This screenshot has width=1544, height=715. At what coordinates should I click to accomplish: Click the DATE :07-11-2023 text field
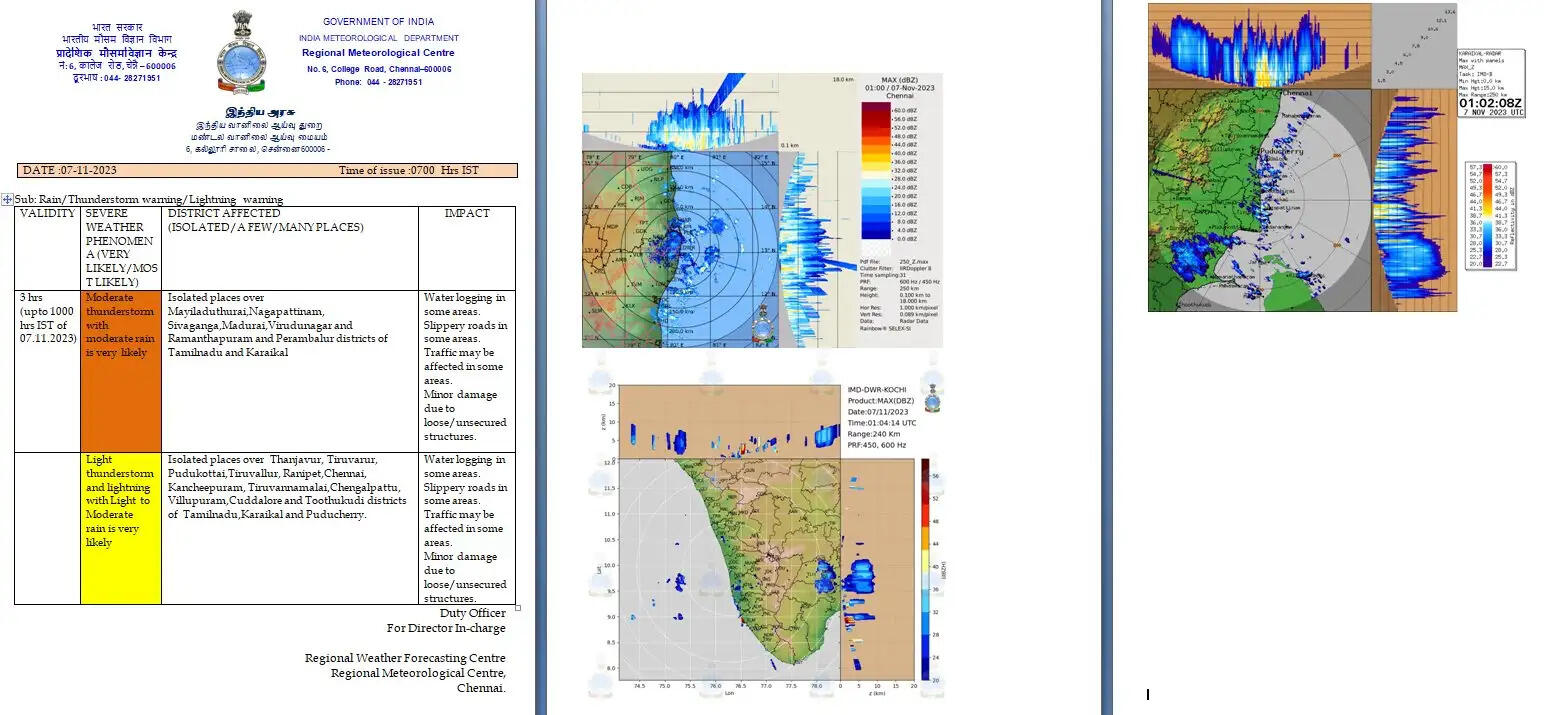(x=70, y=171)
